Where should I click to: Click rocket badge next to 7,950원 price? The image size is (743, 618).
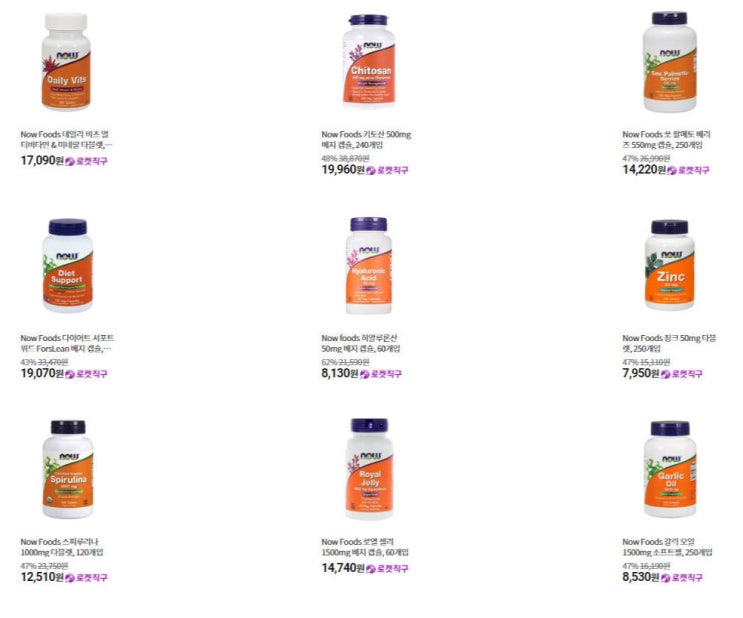tap(681, 374)
